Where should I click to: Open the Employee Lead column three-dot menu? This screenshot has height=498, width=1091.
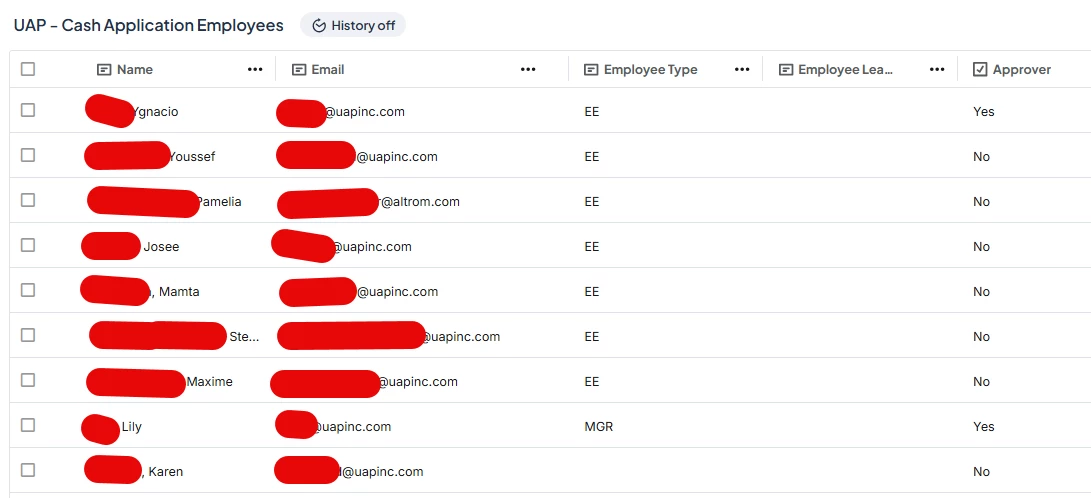(937, 70)
